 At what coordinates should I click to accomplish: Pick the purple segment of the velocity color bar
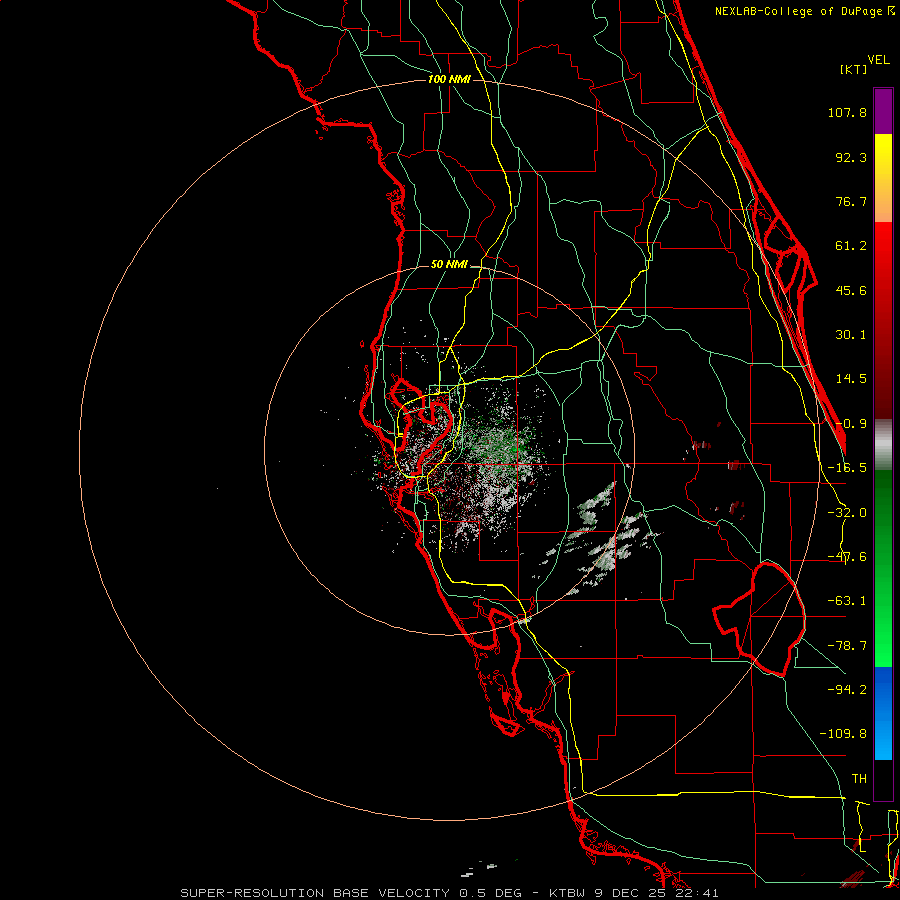coord(883,111)
